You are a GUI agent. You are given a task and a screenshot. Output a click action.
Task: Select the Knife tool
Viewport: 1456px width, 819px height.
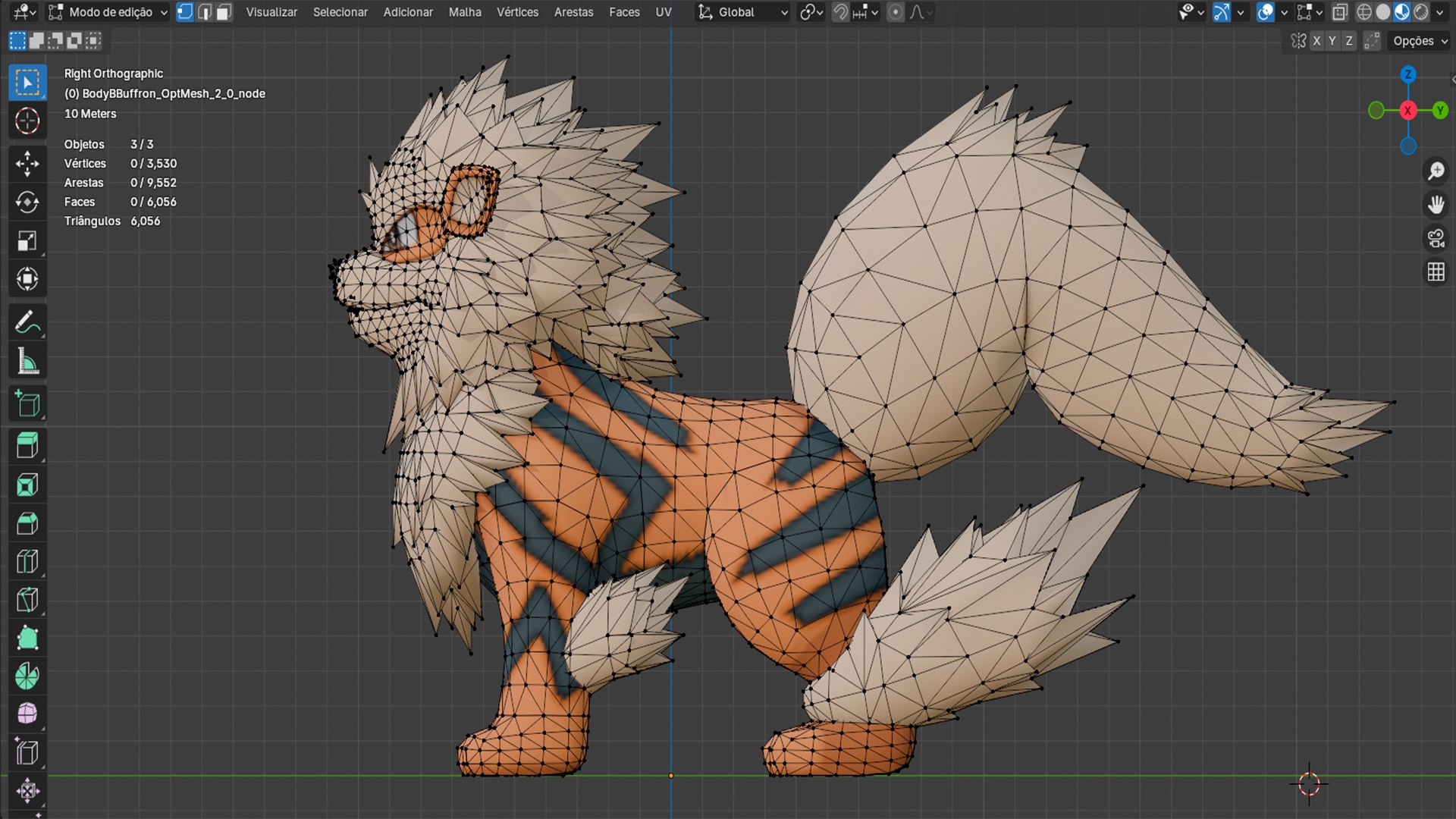(x=27, y=600)
